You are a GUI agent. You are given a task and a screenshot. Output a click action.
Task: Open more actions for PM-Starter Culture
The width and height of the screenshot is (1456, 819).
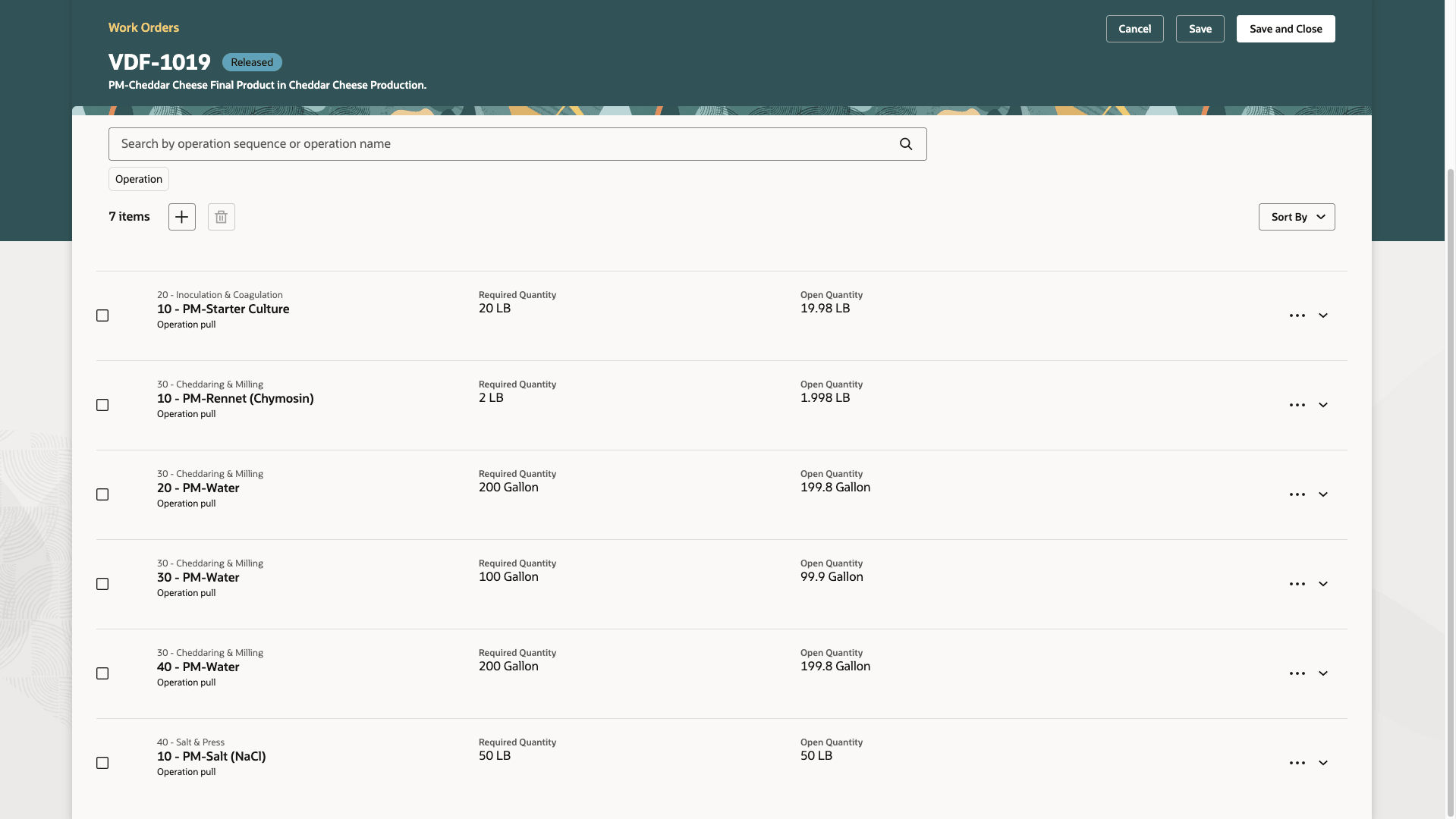click(x=1297, y=315)
